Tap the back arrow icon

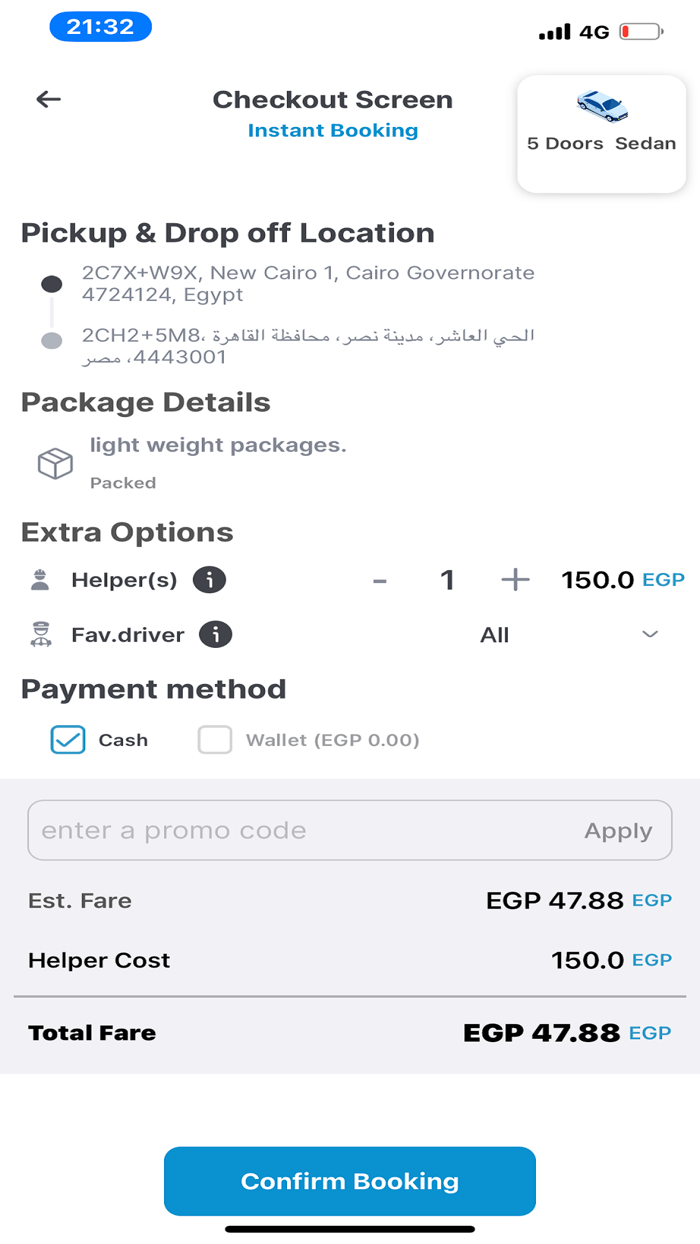48,99
